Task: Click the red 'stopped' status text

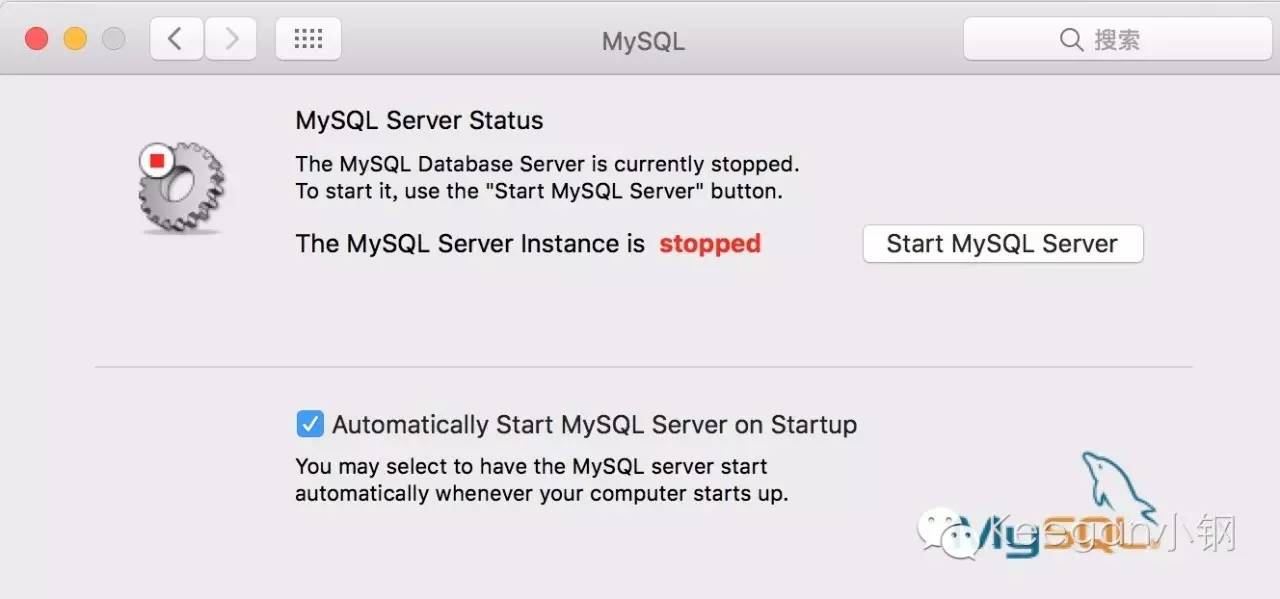Action: [710, 244]
